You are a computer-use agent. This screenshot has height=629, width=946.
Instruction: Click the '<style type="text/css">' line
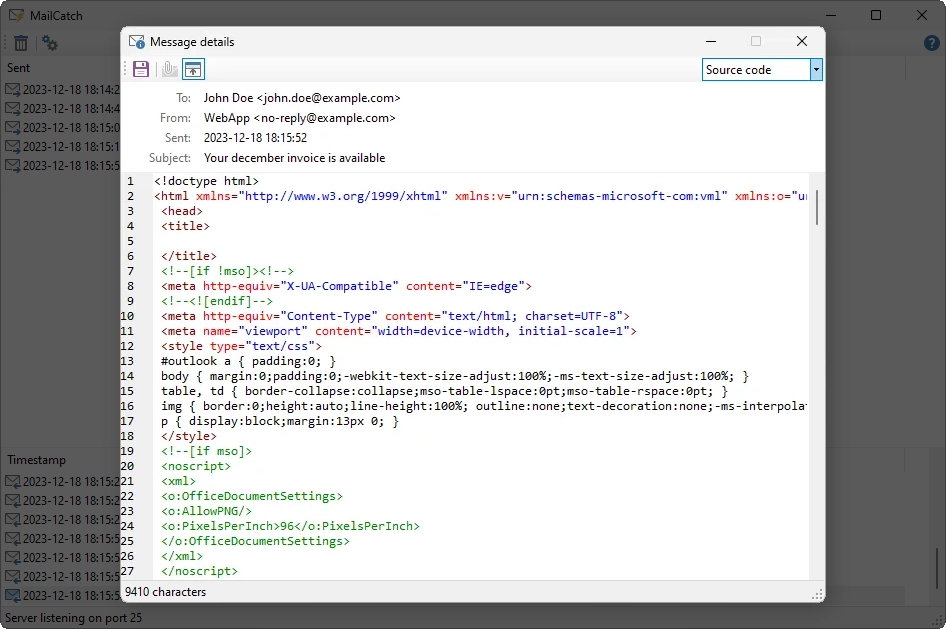point(241,346)
